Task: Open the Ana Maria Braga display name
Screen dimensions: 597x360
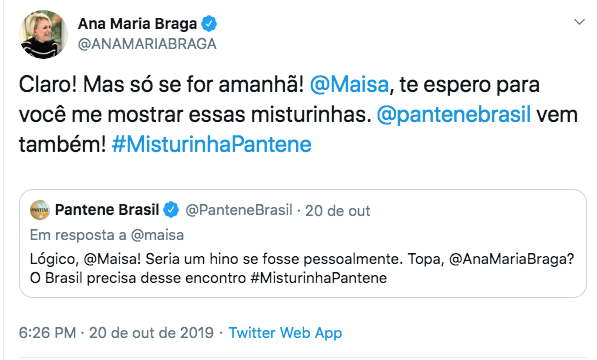Action: (x=137, y=24)
